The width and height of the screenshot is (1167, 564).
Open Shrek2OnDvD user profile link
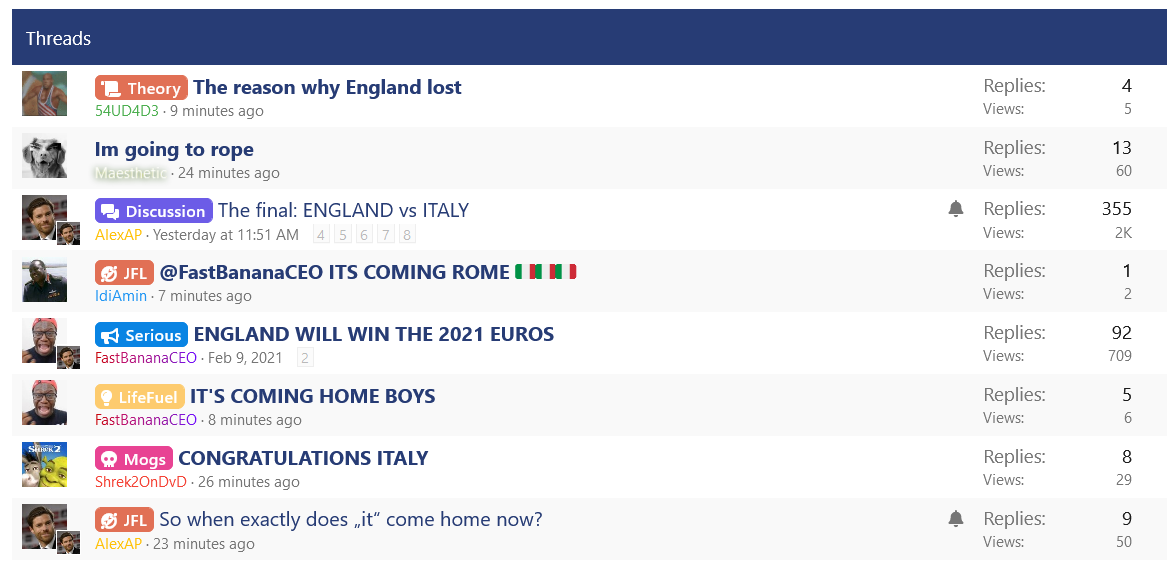141,481
